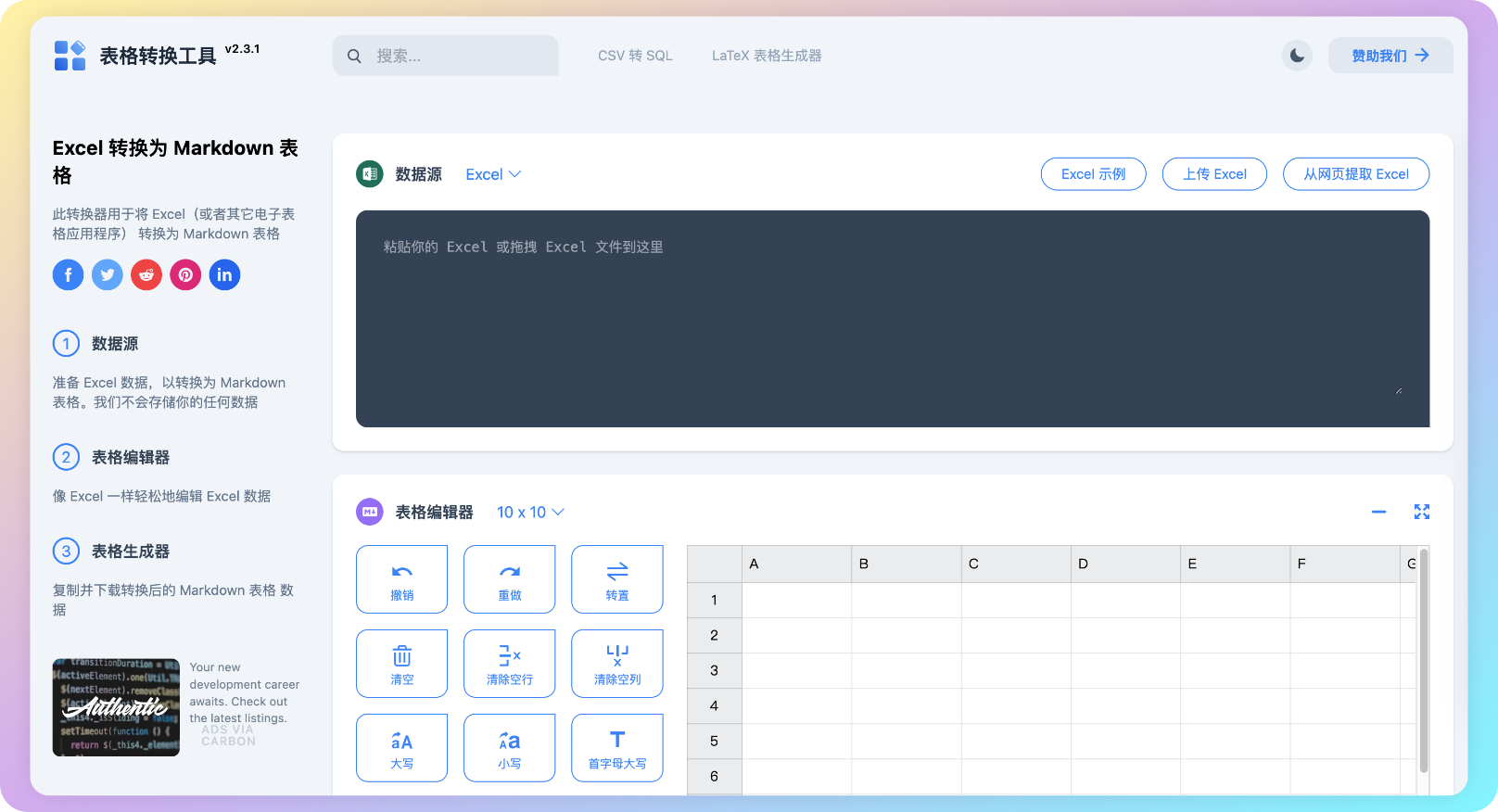Click 从网页提取 Excel button

pos(1356,174)
